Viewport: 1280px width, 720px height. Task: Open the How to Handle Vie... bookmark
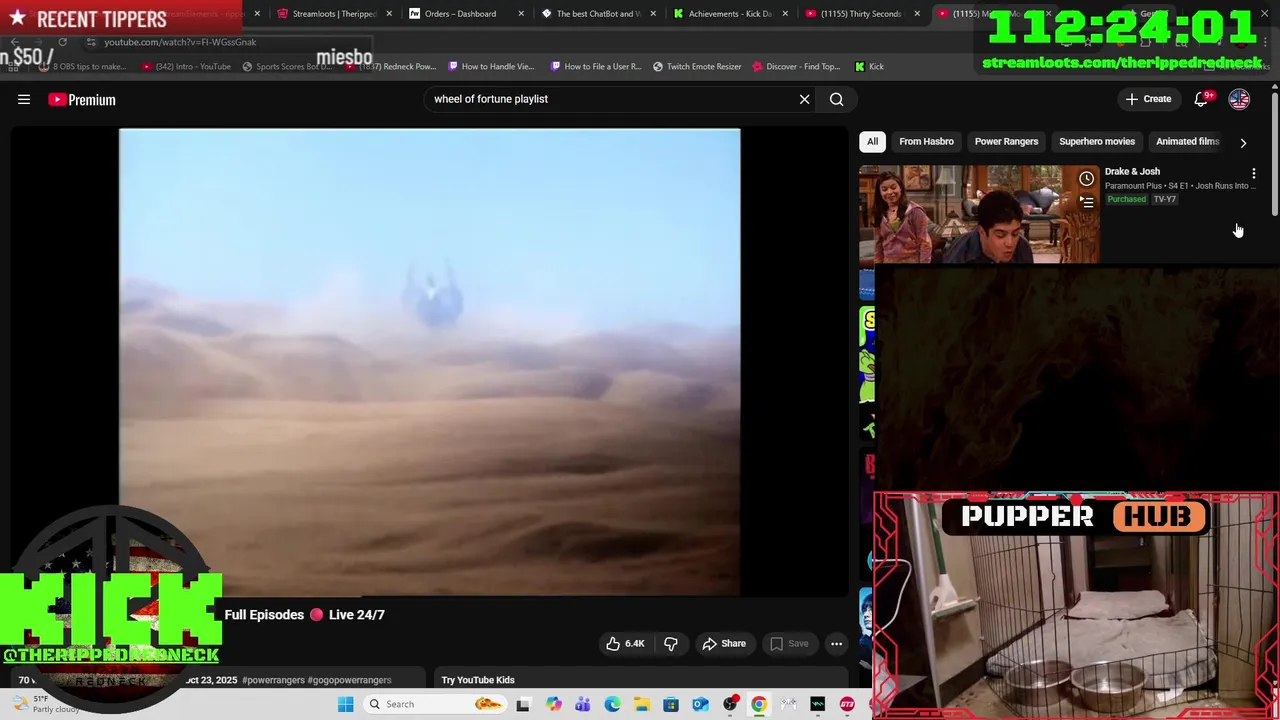(491, 67)
